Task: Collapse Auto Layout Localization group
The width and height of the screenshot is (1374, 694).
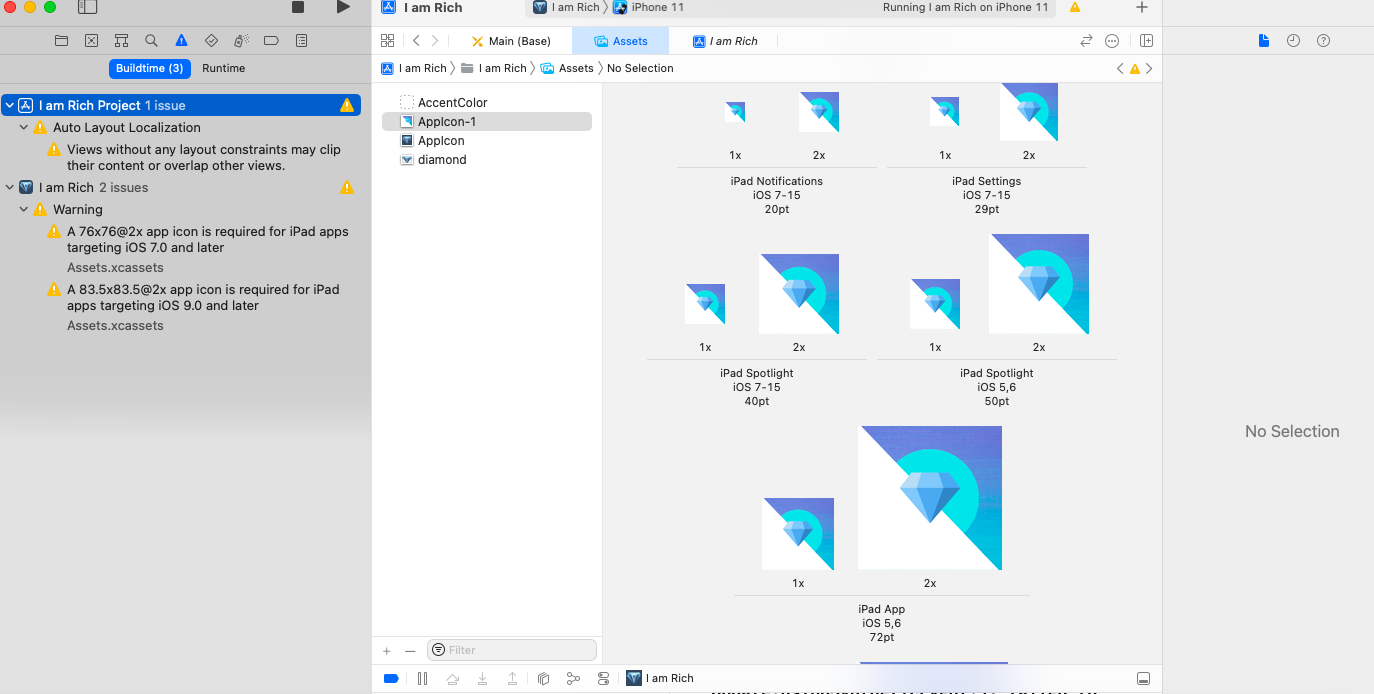Action: (24, 127)
